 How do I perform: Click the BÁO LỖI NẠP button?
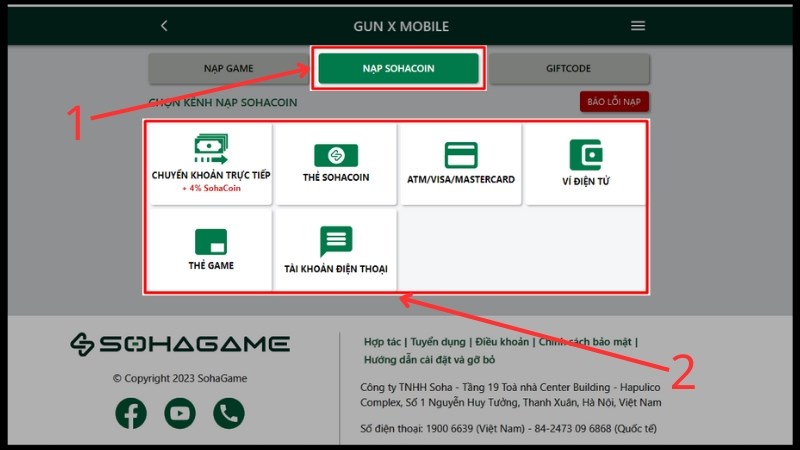614,102
